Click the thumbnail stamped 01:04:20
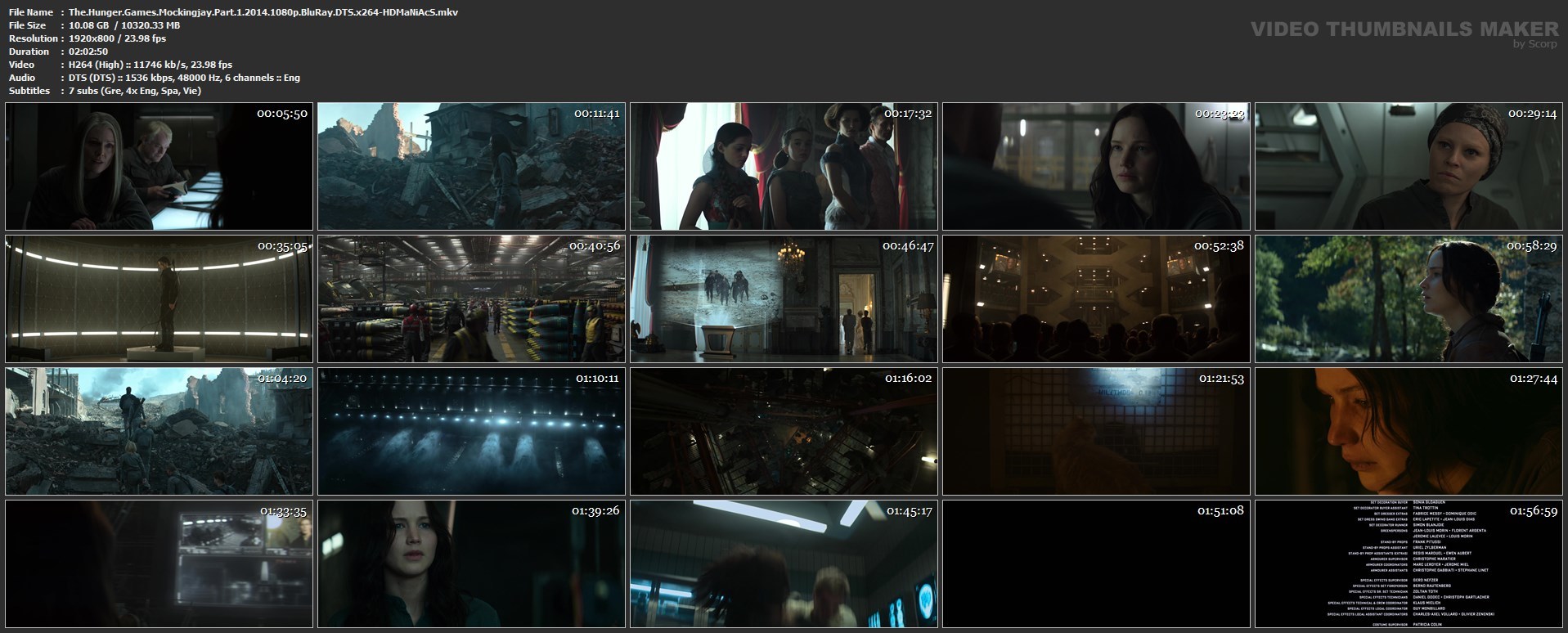The height and width of the screenshot is (633, 1568). (x=159, y=431)
